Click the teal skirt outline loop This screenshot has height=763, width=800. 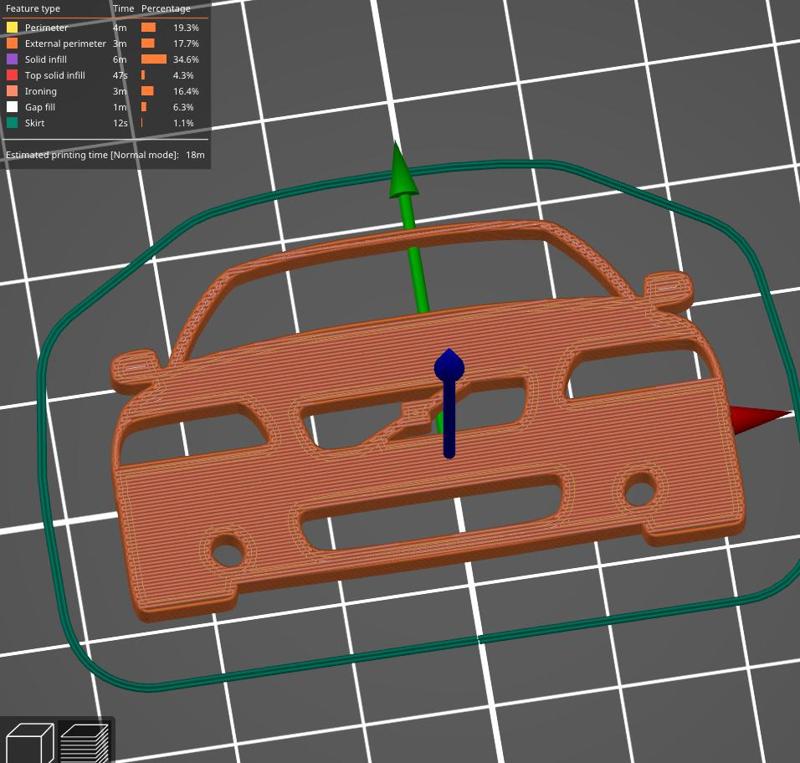point(418,426)
